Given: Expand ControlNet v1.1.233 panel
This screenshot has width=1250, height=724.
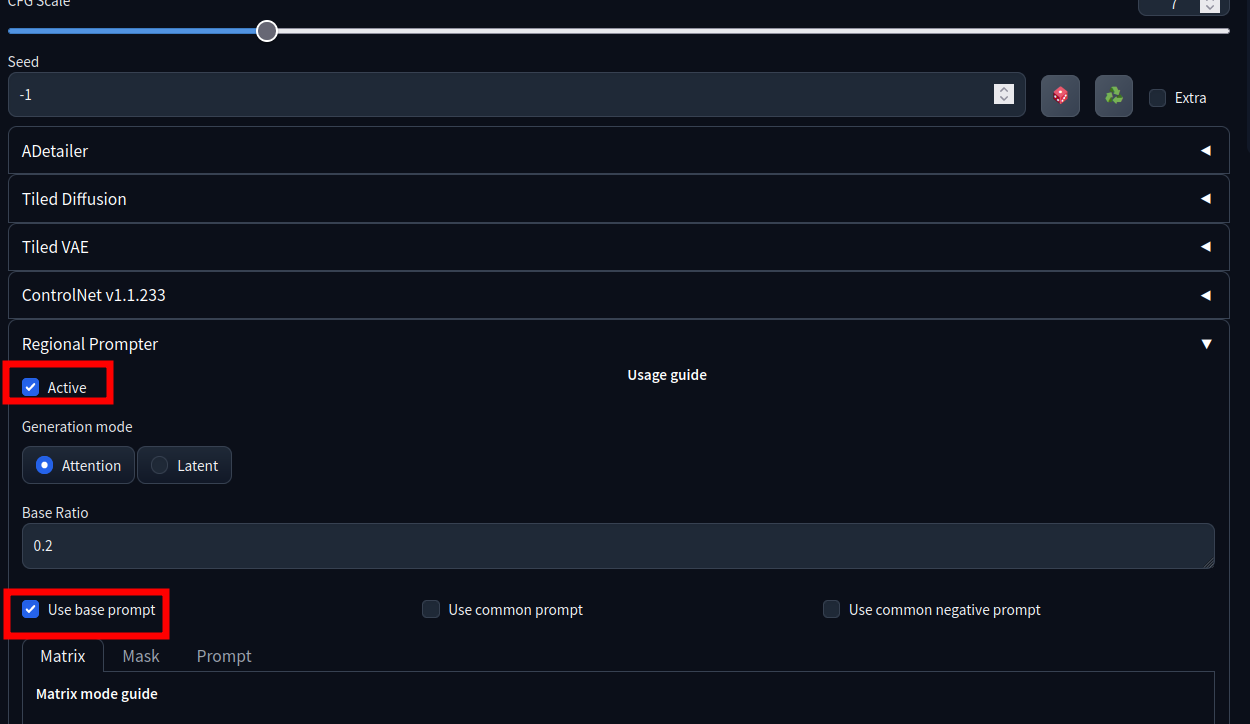Looking at the screenshot, I should (x=618, y=295).
